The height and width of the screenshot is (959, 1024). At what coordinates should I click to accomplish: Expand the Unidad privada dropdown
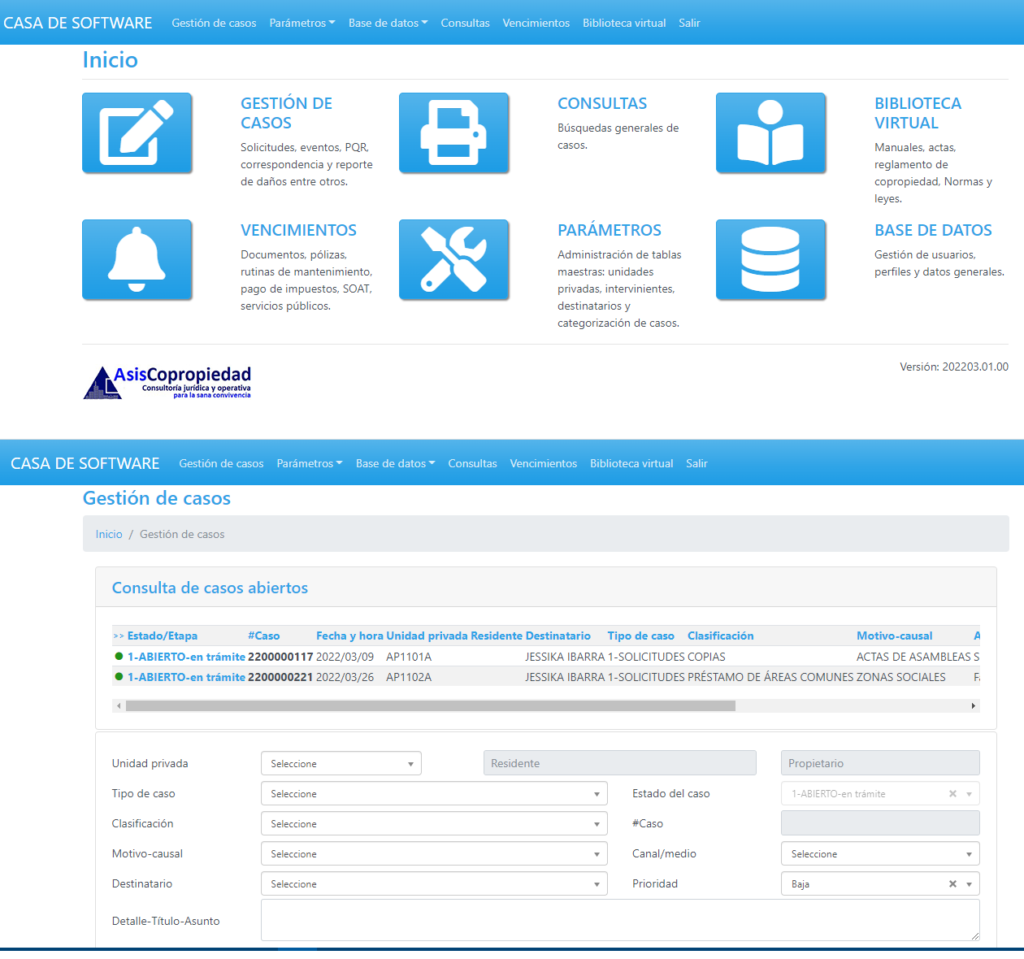(x=340, y=764)
